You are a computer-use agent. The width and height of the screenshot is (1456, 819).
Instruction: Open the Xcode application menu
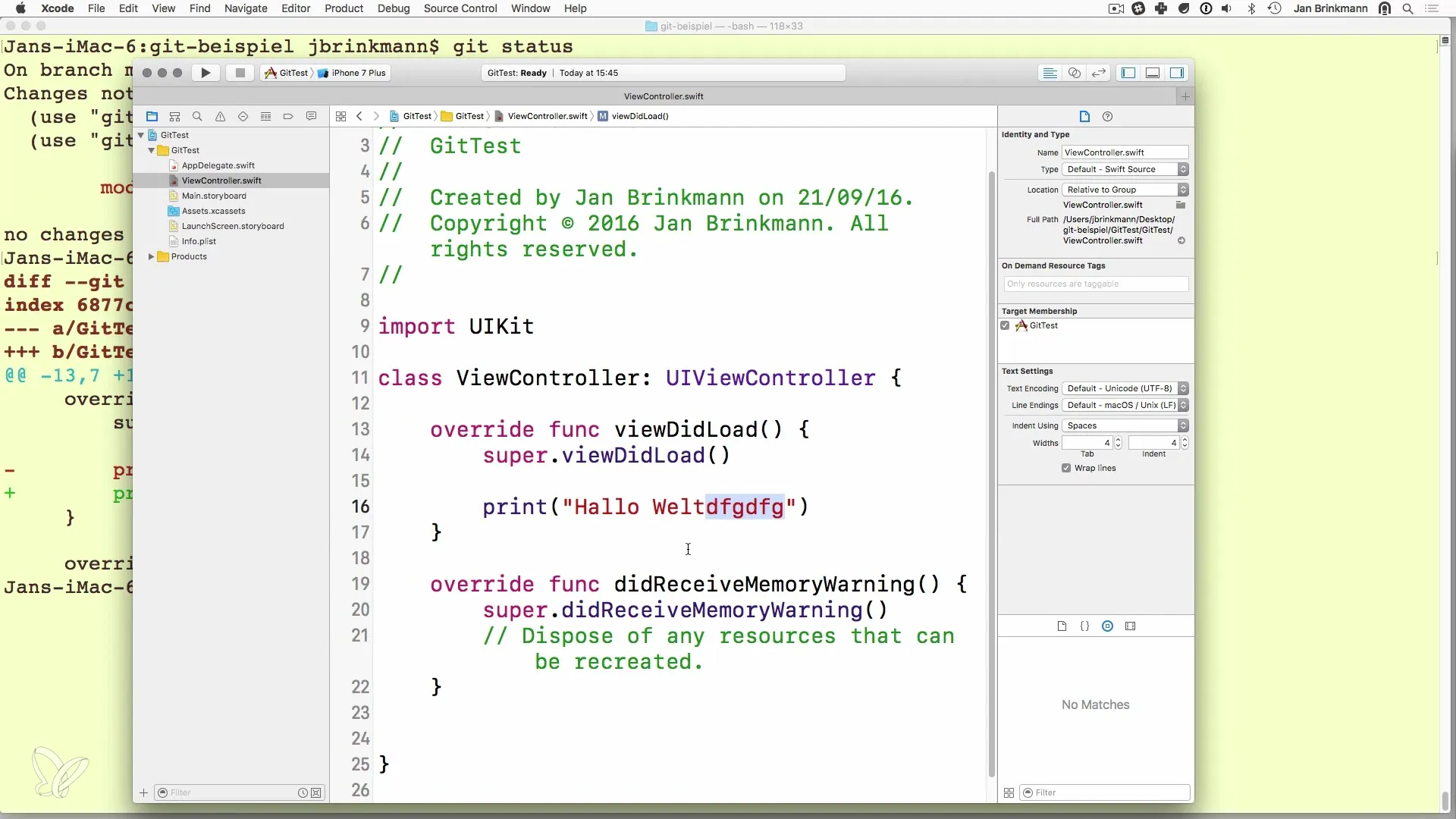tap(58, 8)
